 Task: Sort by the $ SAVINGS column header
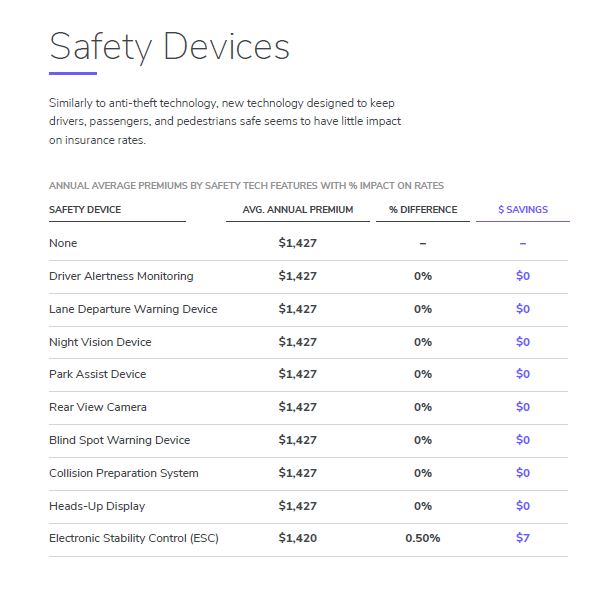(x=523, y=209)
